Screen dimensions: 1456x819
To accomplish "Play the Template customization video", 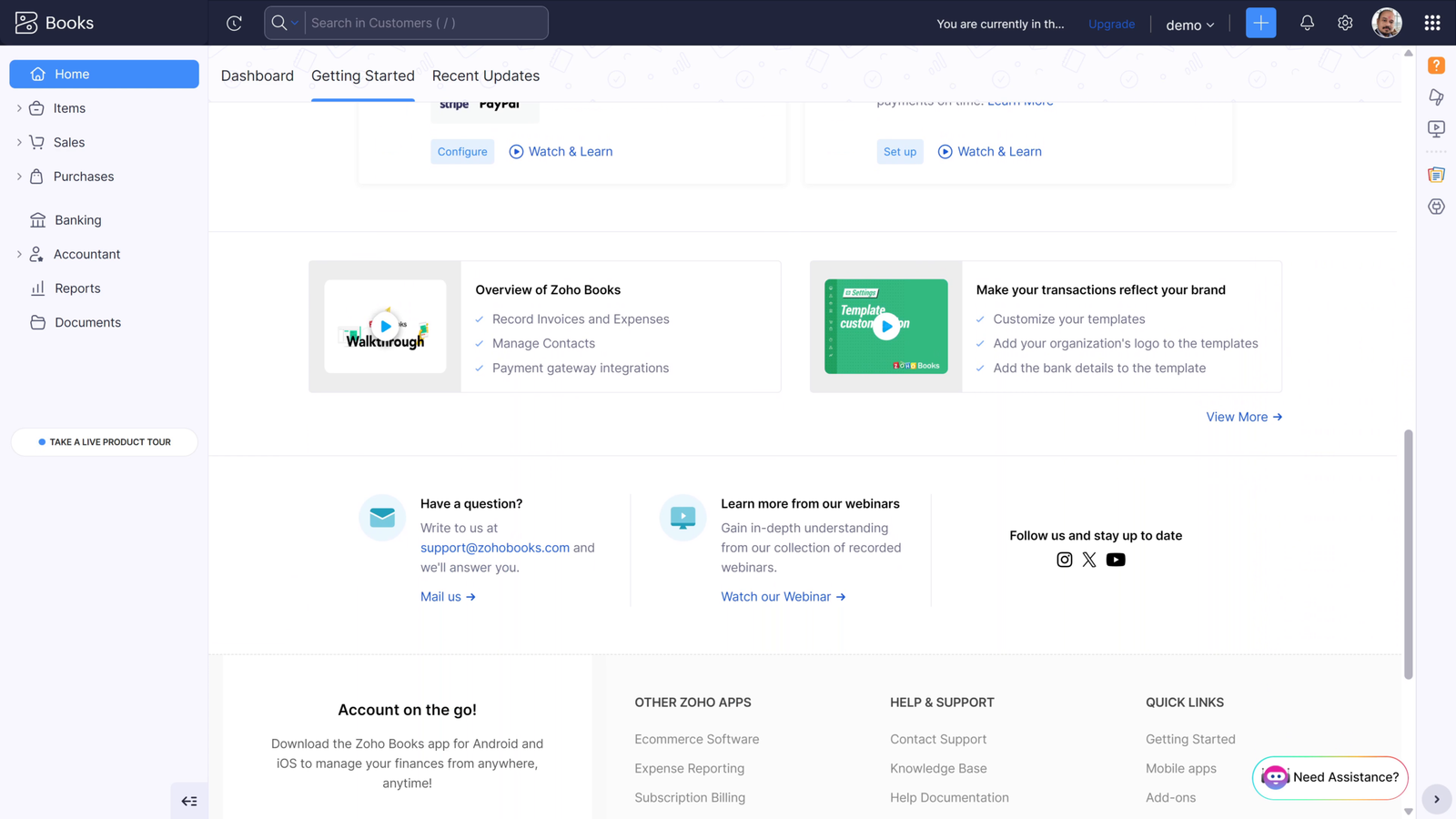I will 885,326.
